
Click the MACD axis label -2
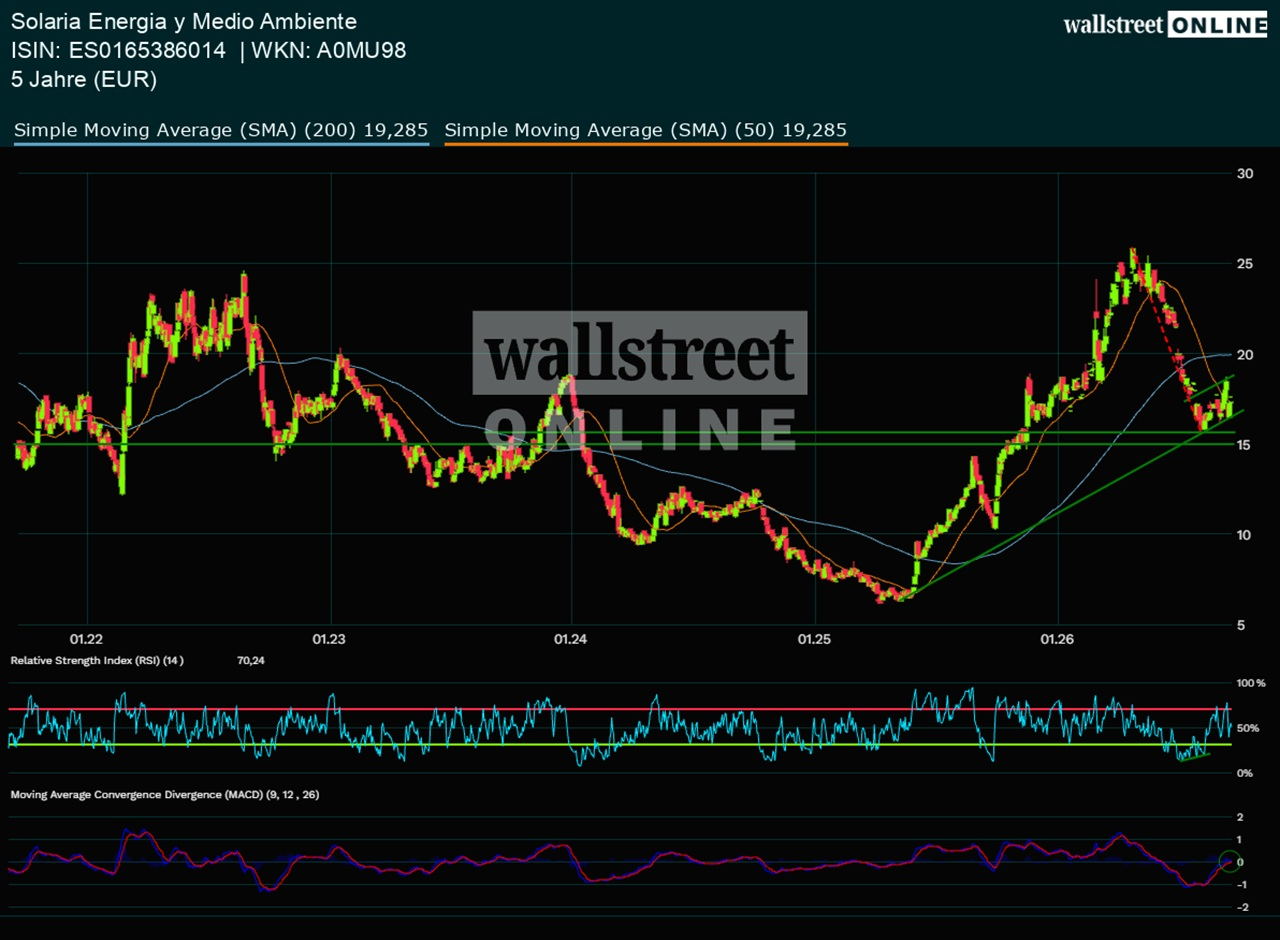(x=1243, y=908)
